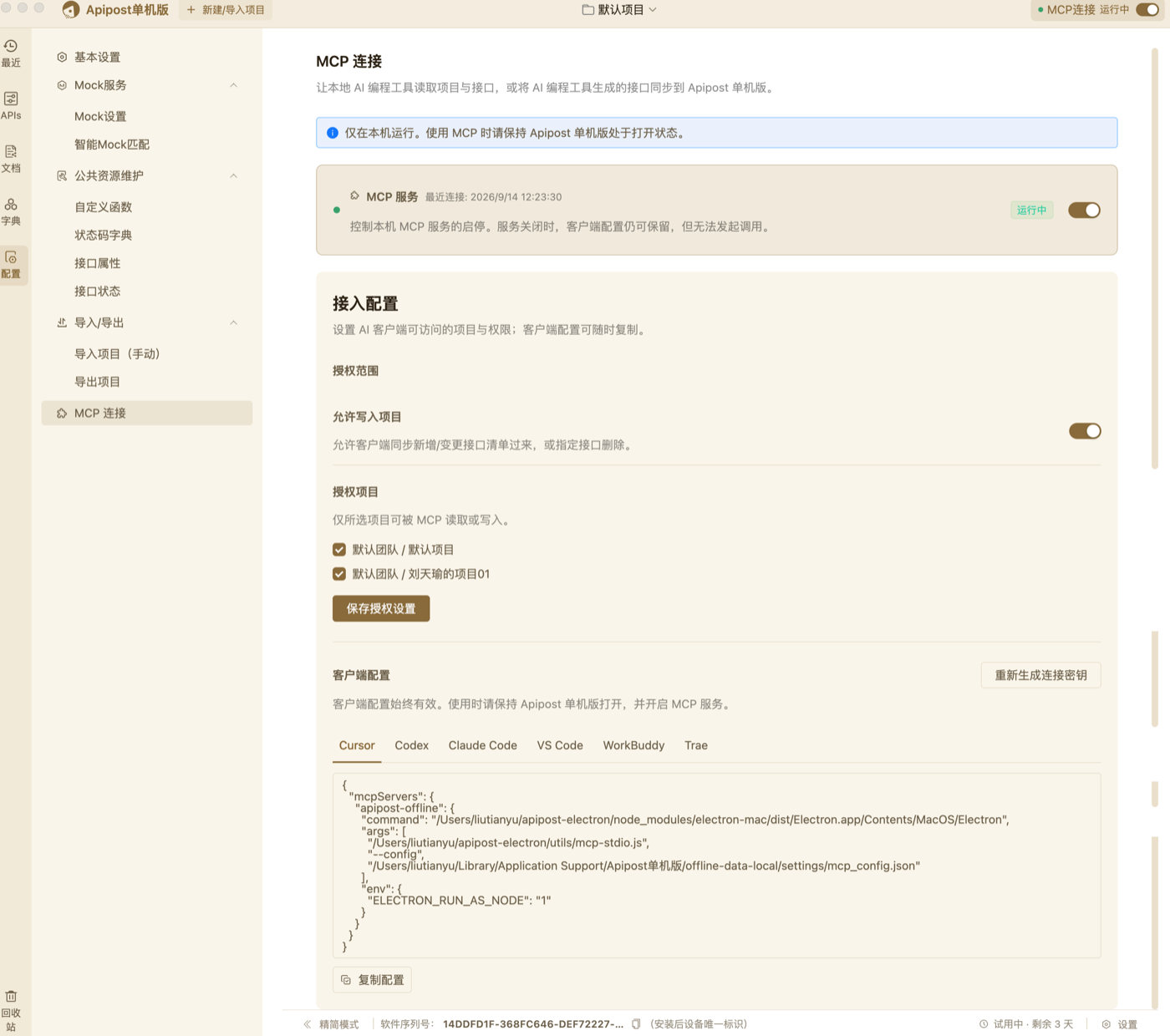Collapse the 公共资源维护 section chevron
The height and width of the screenshot is (1036, 1170).
tap(234, 175)
